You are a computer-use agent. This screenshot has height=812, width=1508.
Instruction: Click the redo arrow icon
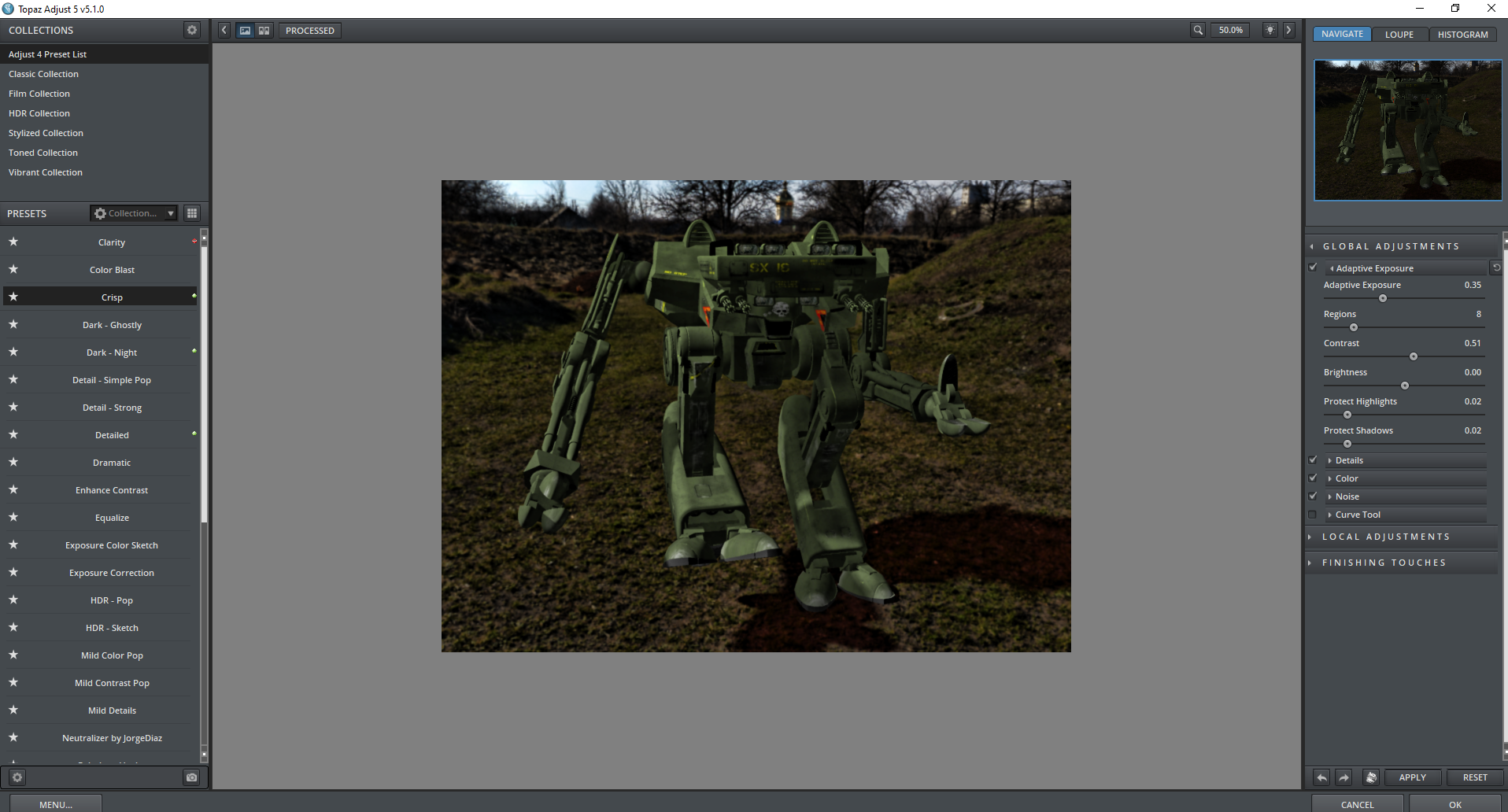(x=1344, y=777)
